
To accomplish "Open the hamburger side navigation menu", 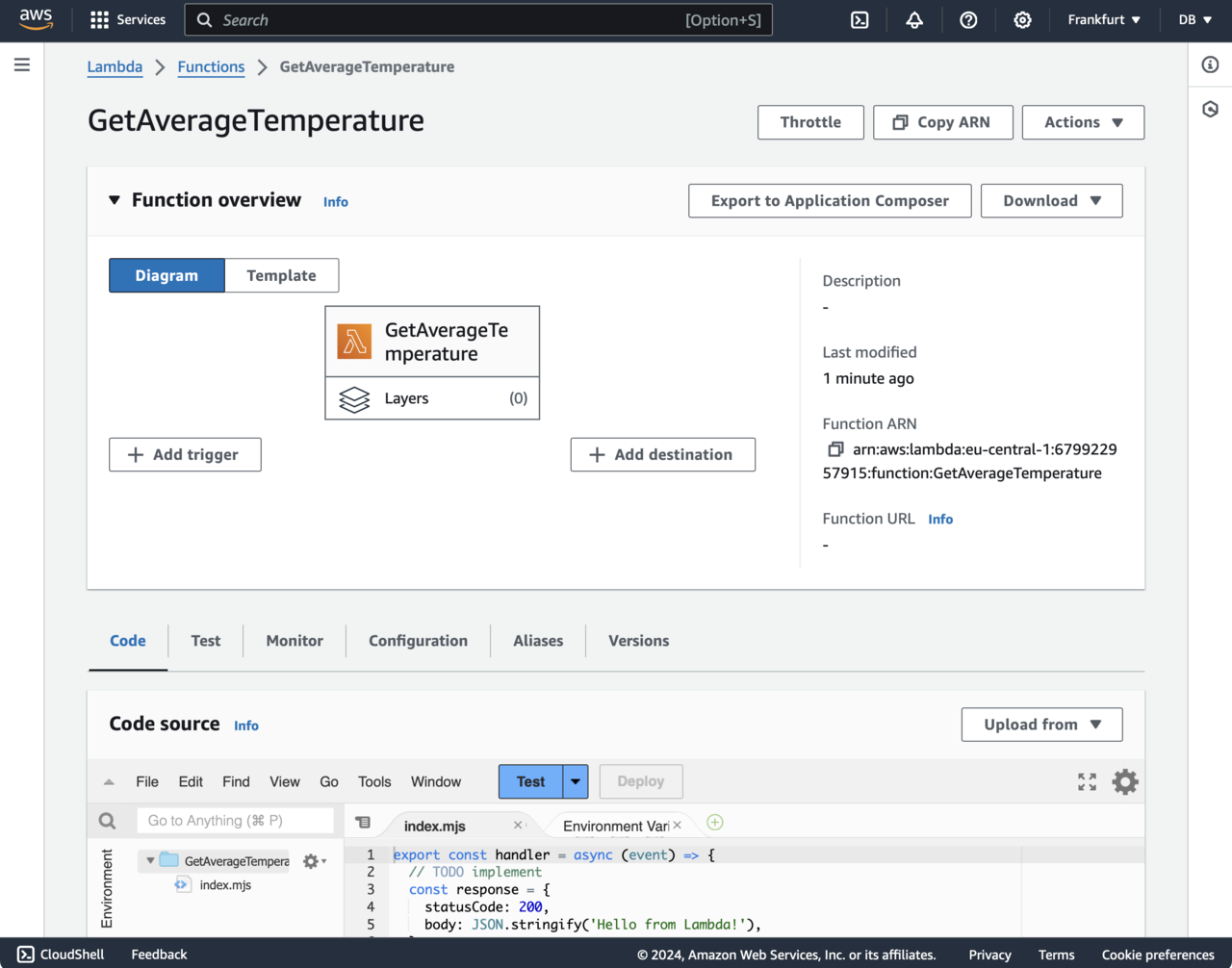I will click(22, 64).
